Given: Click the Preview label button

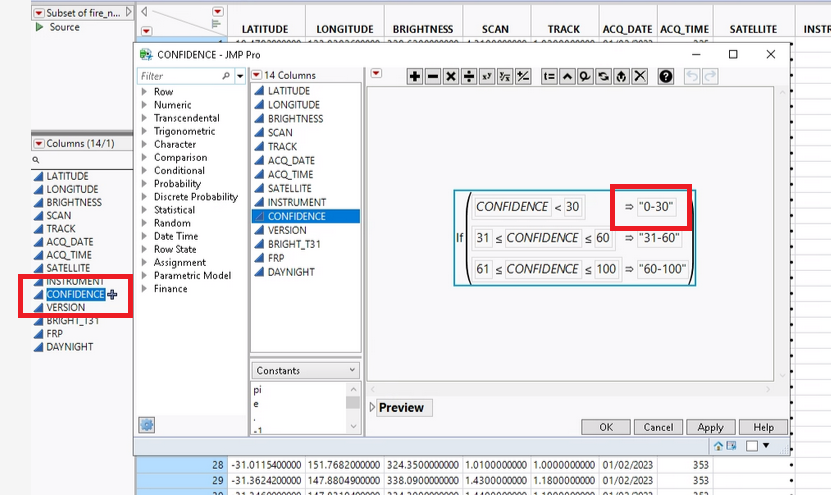Looking at the screenshot, I should [404, 408].
